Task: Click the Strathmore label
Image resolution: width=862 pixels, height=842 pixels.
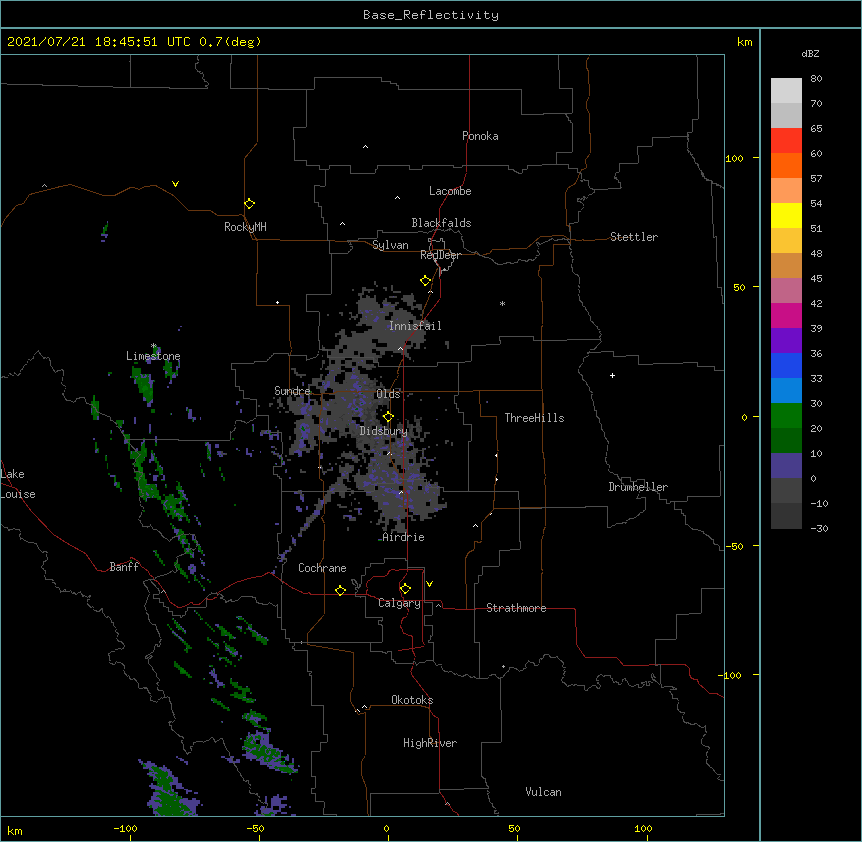Action: (516, 608)
